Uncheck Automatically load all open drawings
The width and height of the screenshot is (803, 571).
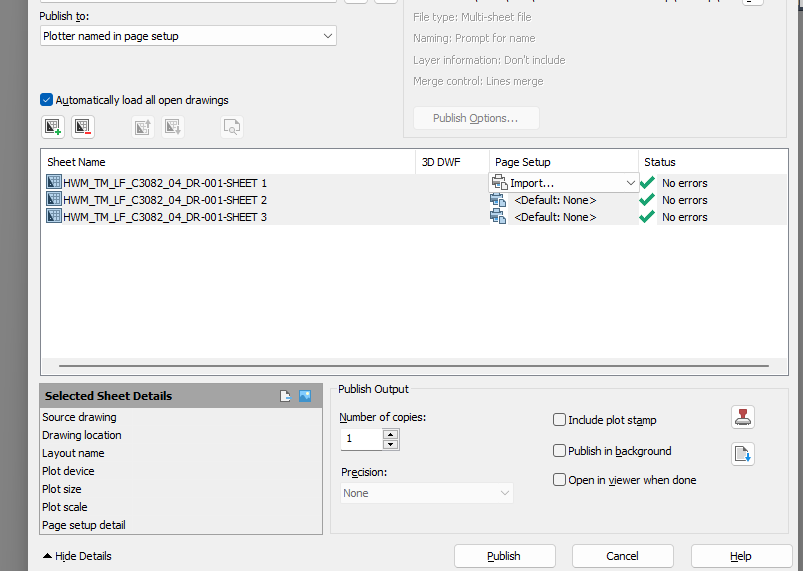(x=46, y=99)
